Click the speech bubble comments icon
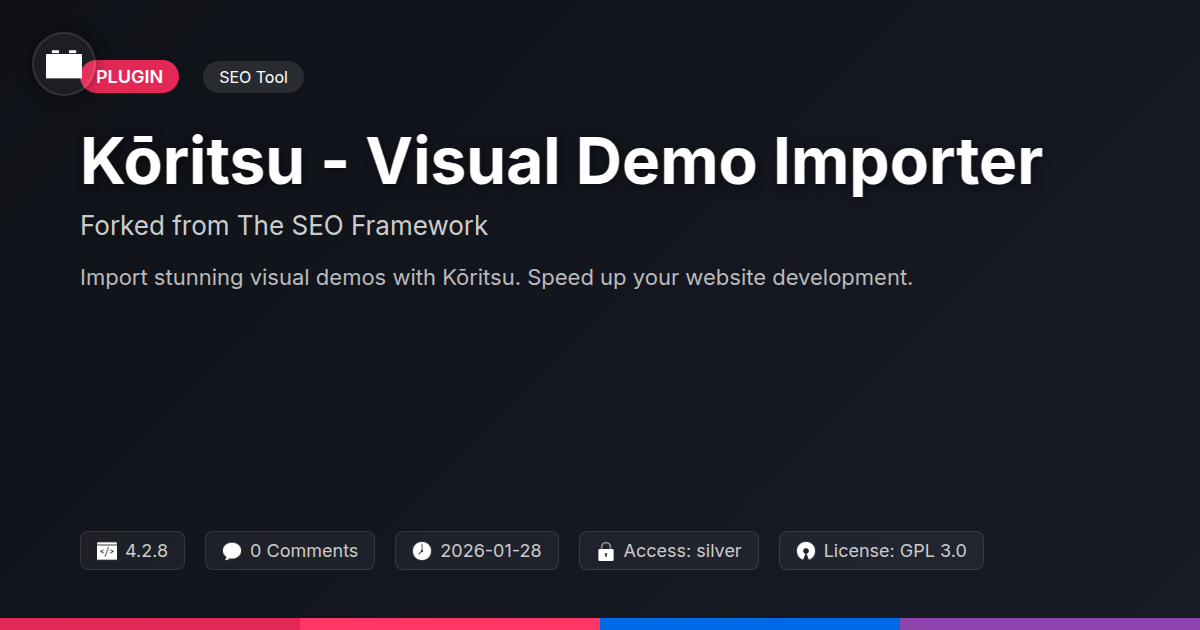This screenshot has height=630, width=1200. (x=232, y=551)
